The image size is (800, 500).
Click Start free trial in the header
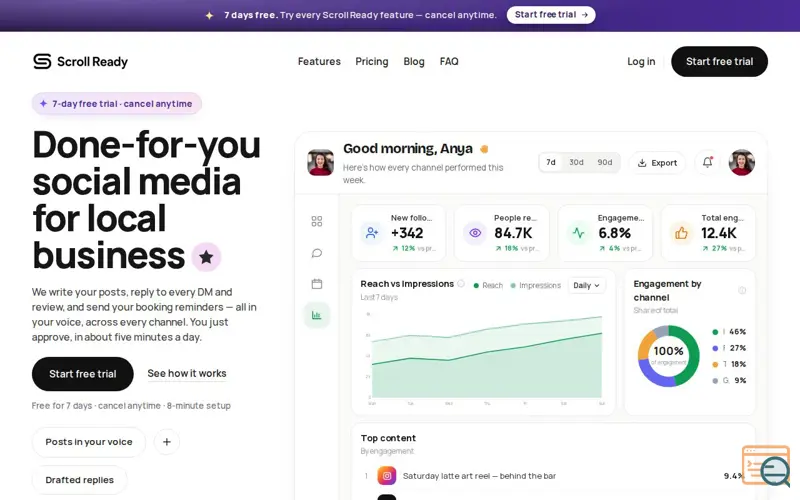click(719, 61)
